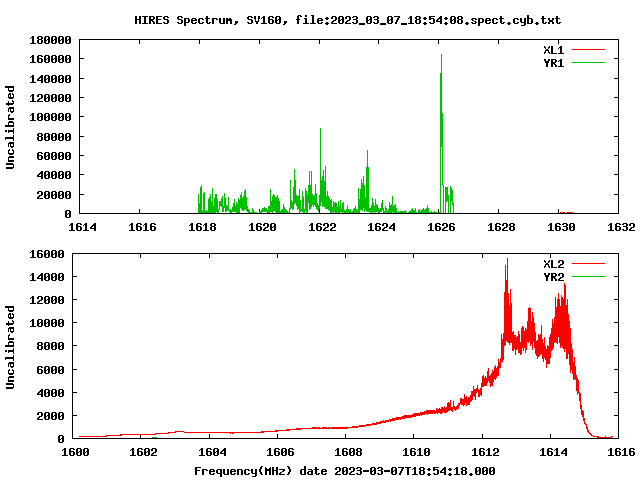
Task: Click the 1602 x-axis tick label
Action: (x=143, y=452)
